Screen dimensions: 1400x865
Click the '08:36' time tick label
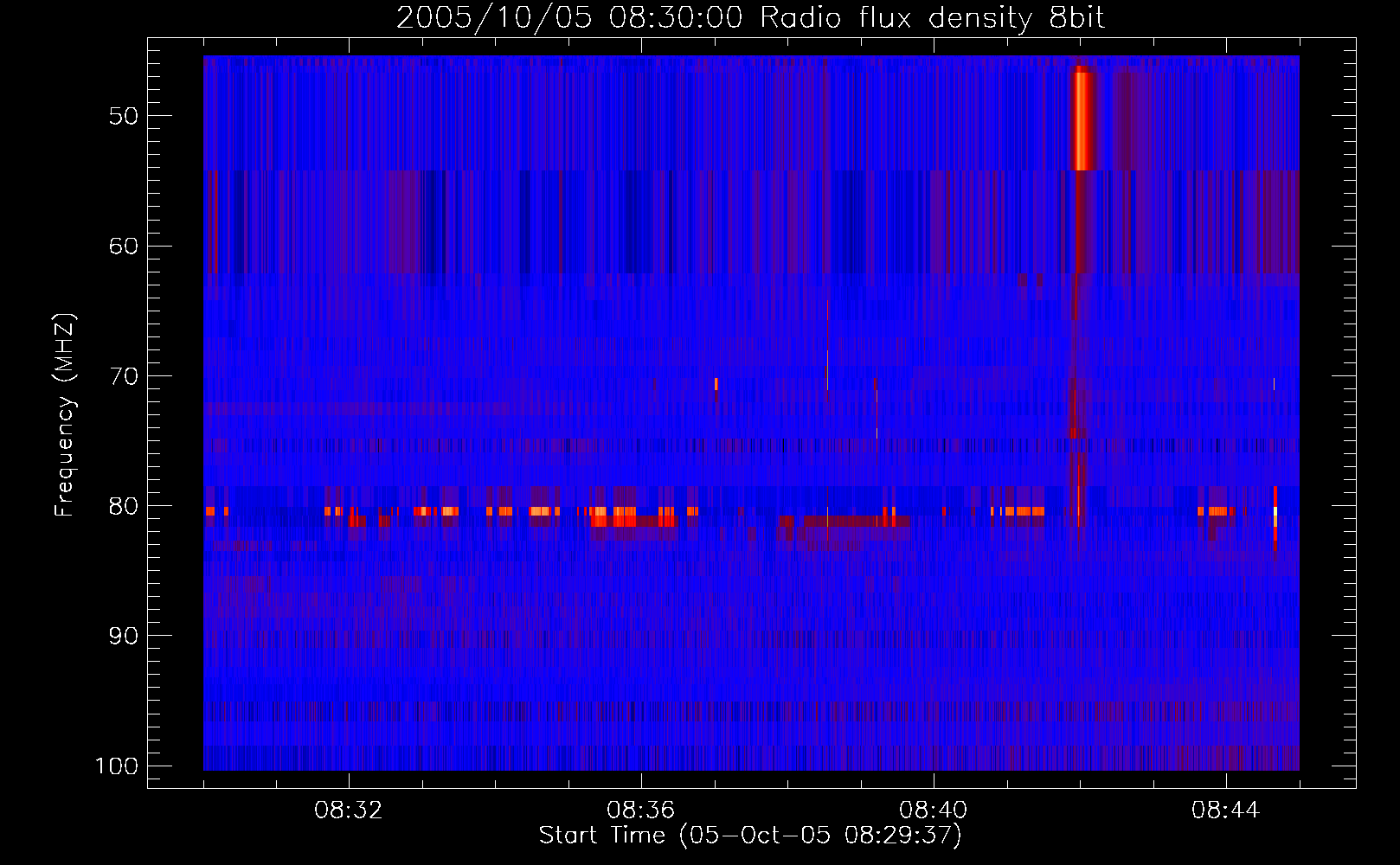[x=641, y=811]
